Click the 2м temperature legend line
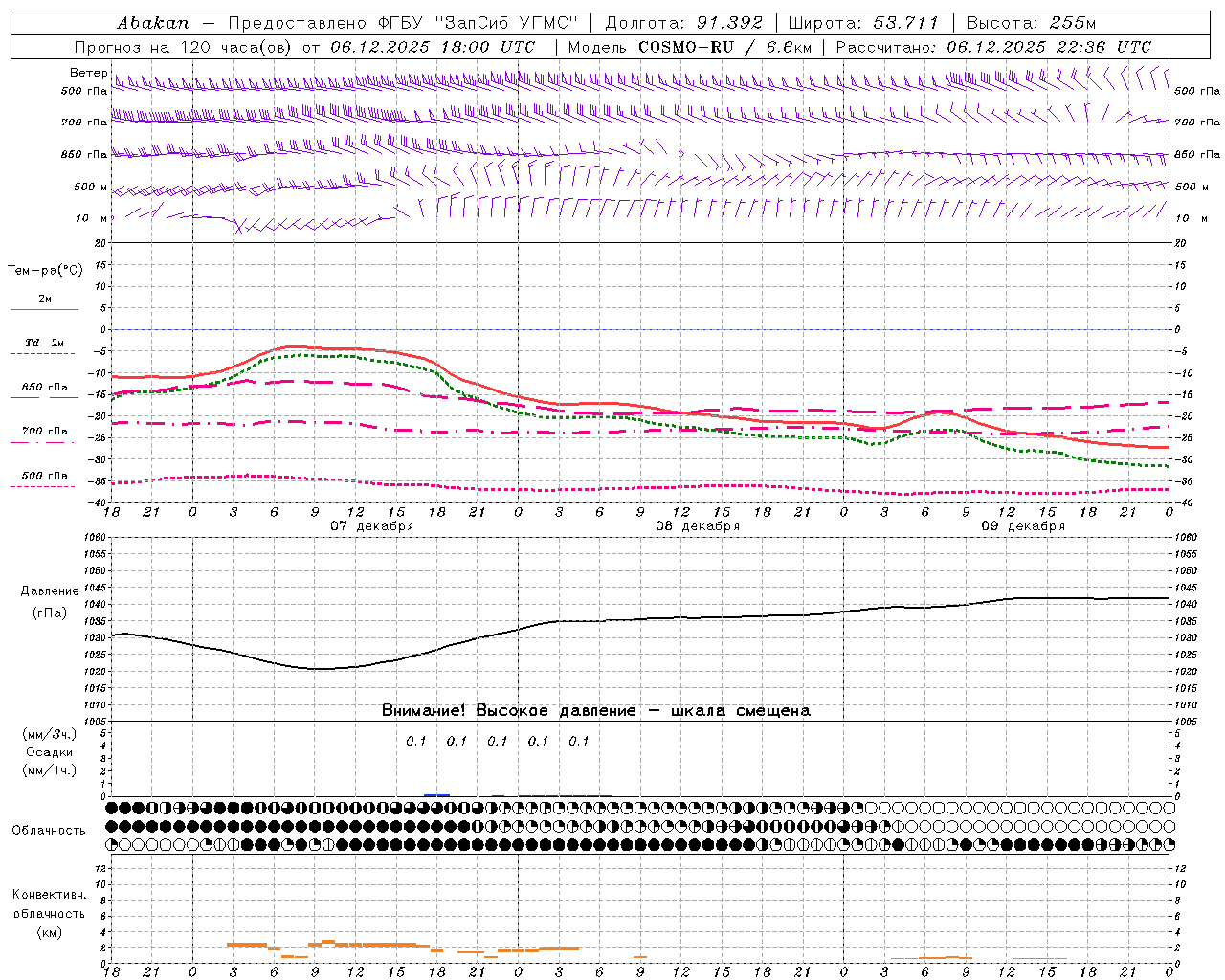 click(x=44, y=309)
